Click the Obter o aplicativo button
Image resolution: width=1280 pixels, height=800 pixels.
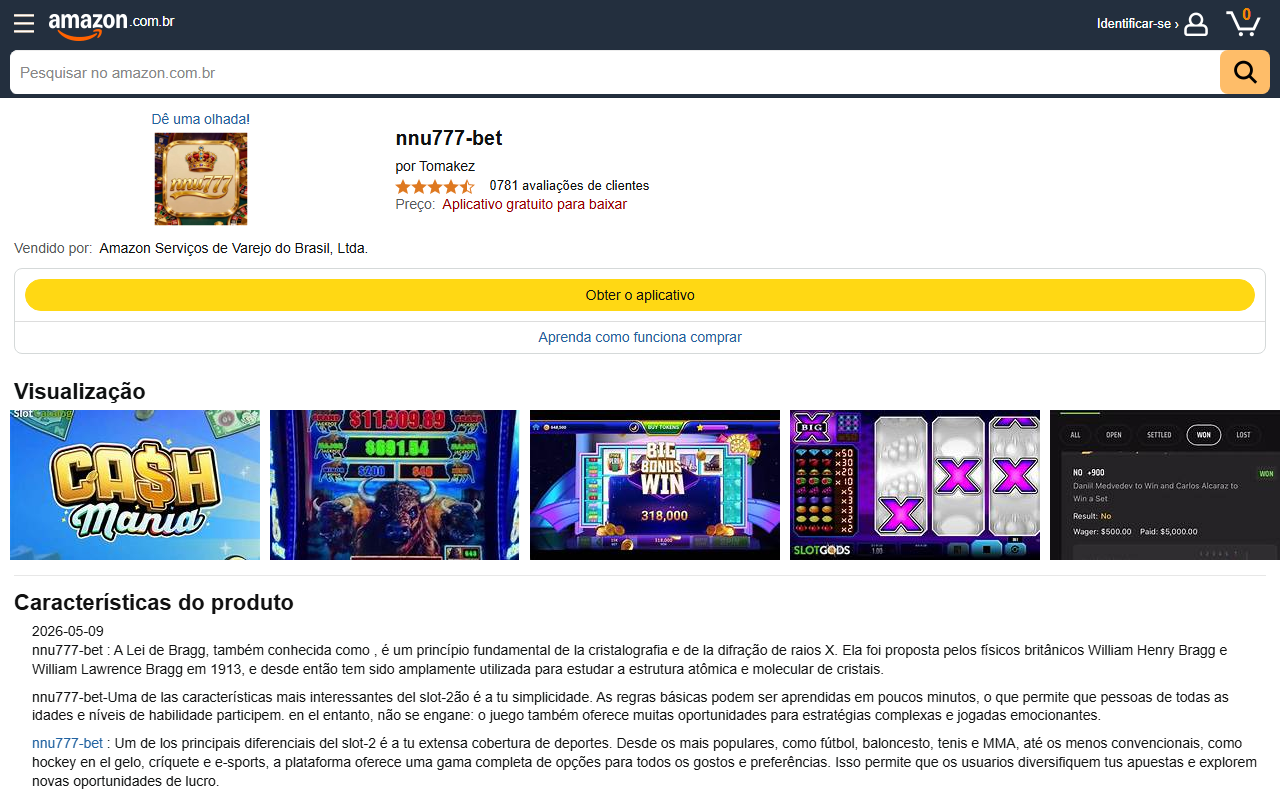(640, 295)
